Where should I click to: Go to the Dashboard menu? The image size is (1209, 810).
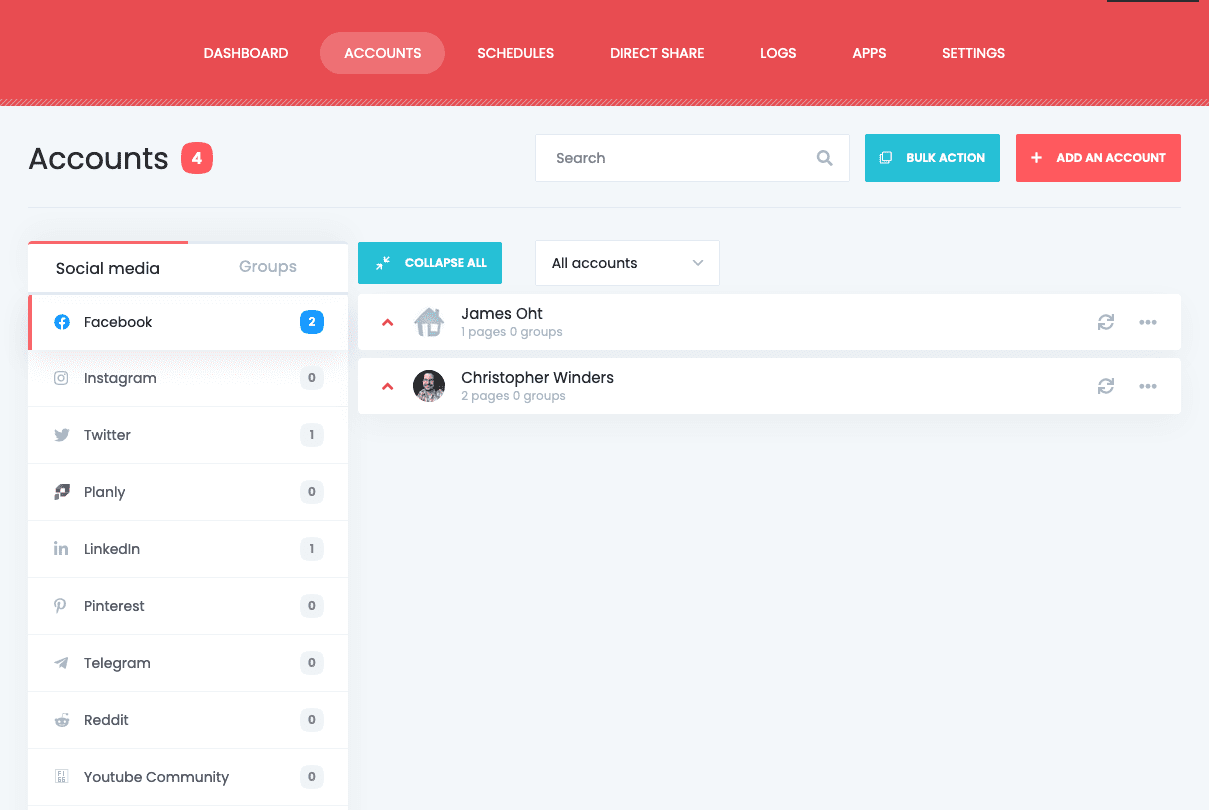point(246,53)
